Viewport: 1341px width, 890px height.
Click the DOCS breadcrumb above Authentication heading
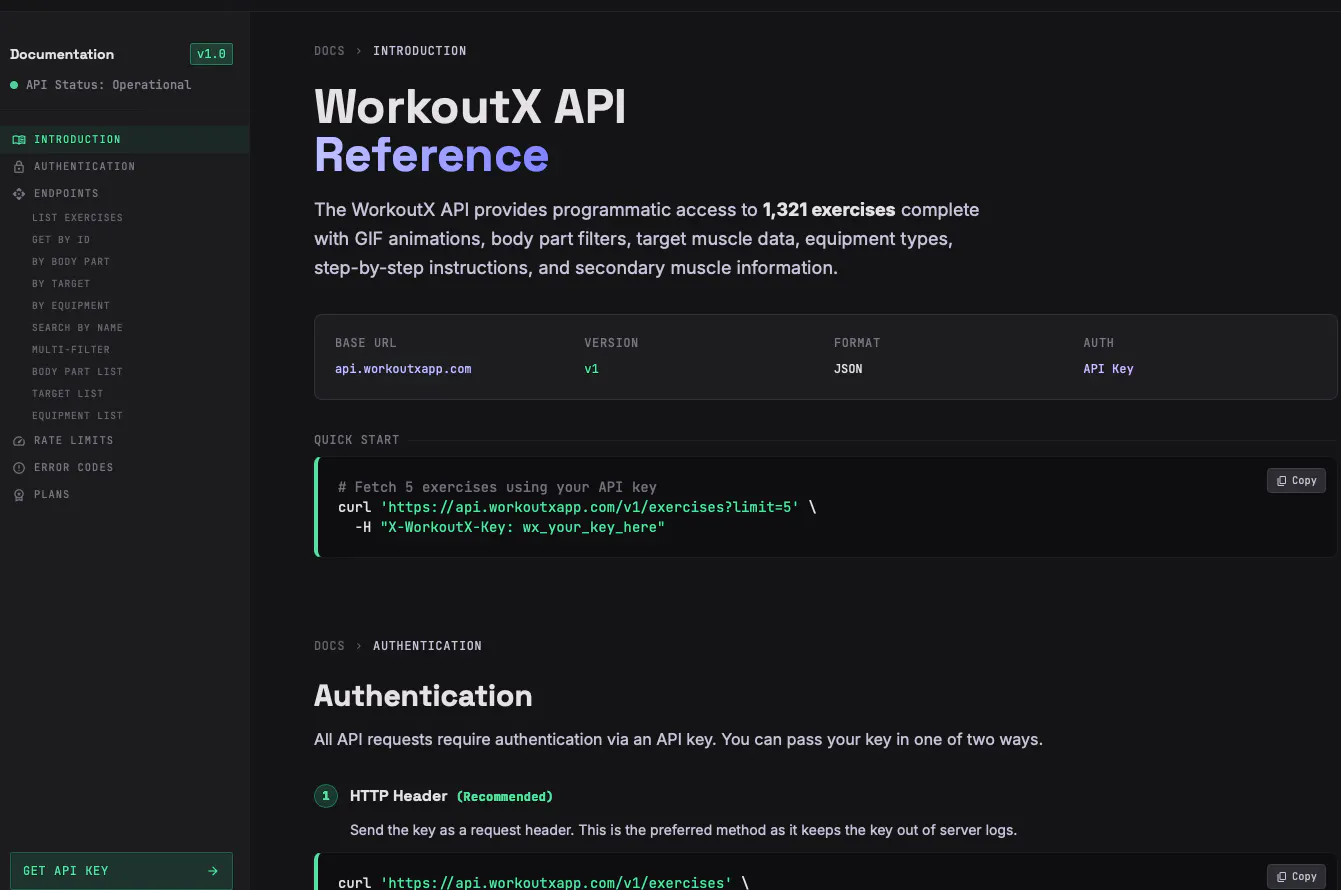click(x=329, y=646)
